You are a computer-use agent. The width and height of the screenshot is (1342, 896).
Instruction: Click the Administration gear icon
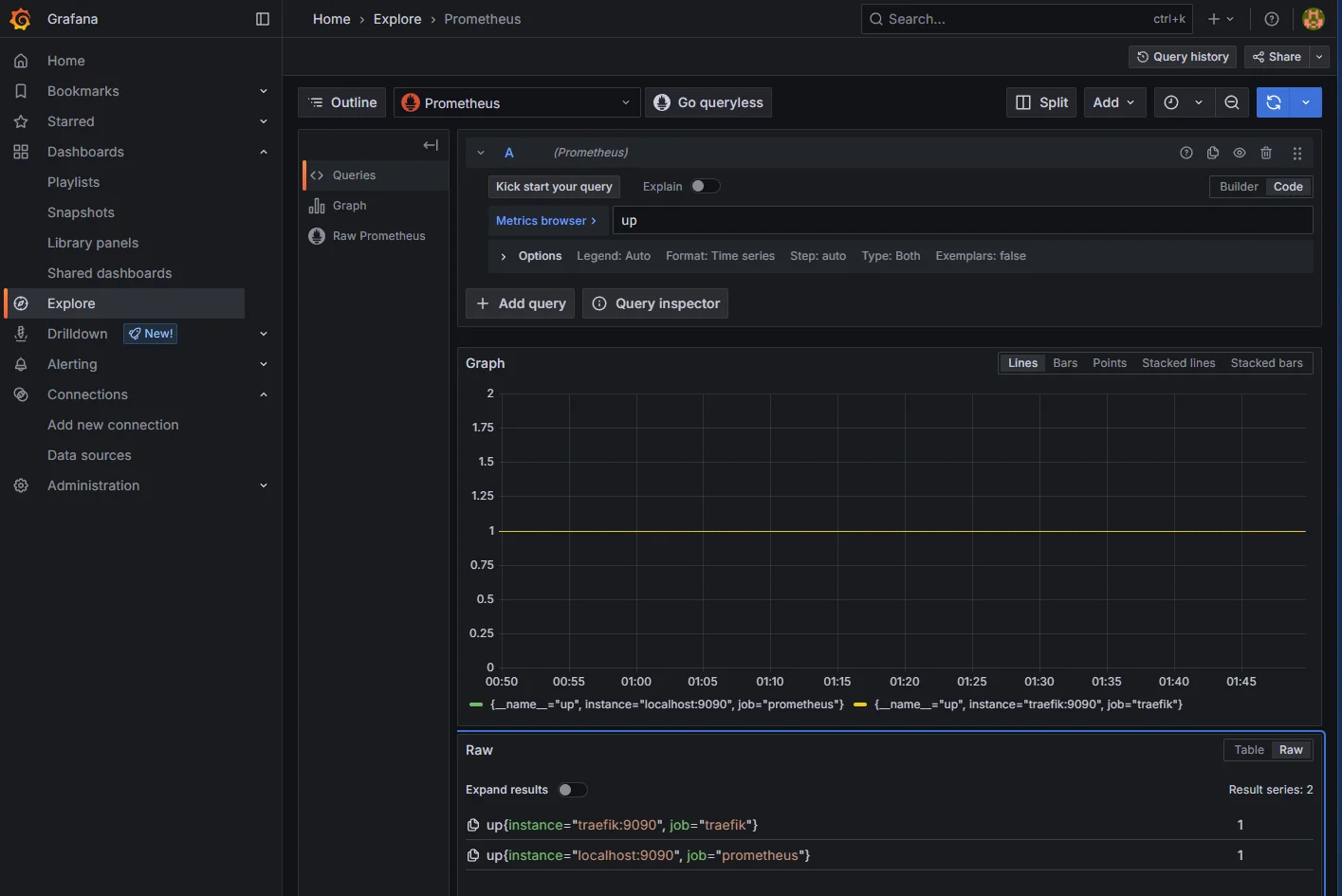click(x=21, y=485)
